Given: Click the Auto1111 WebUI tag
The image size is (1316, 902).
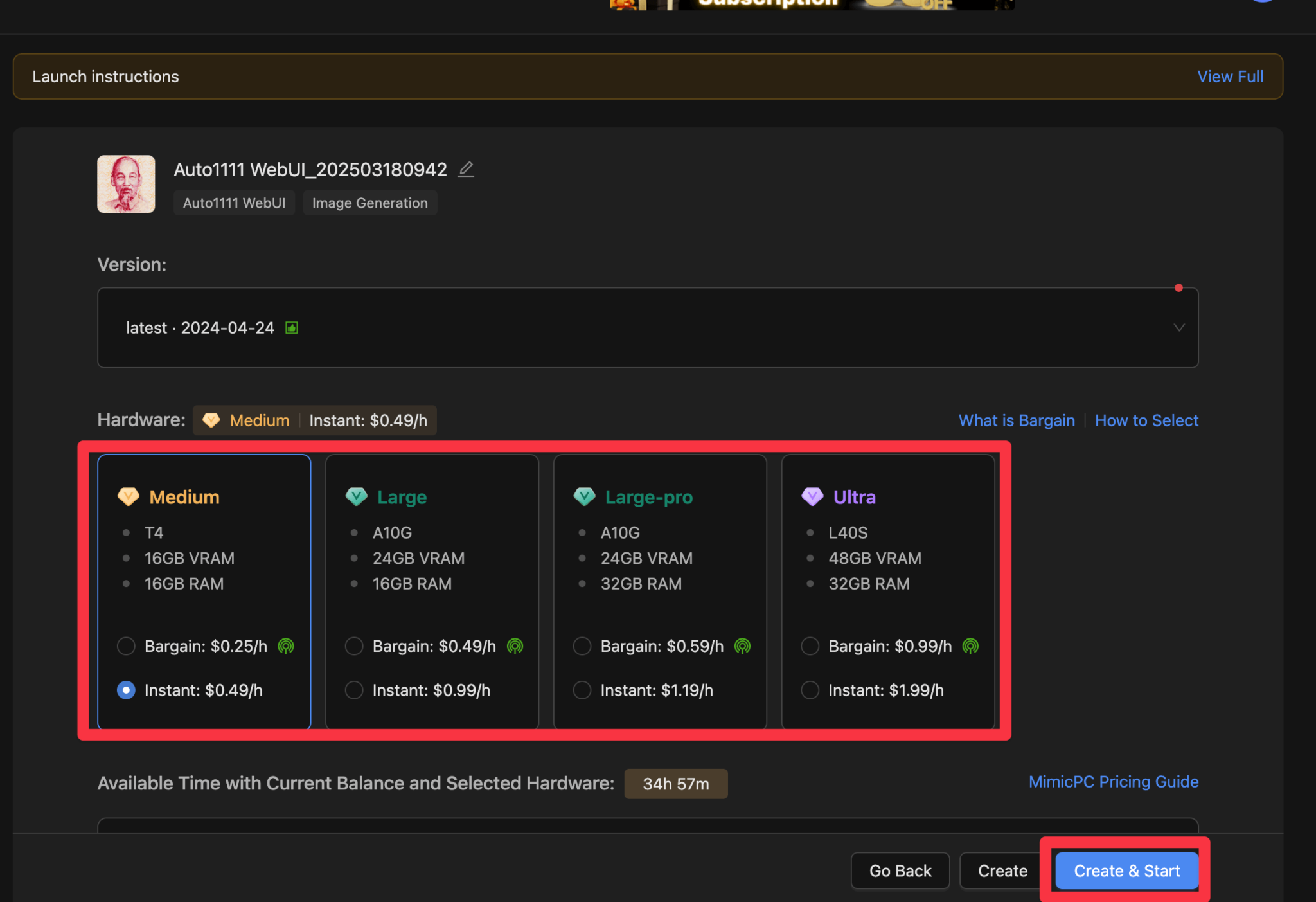Looking at the screenshot, I should pyautogui.click(x=234, y=203).
